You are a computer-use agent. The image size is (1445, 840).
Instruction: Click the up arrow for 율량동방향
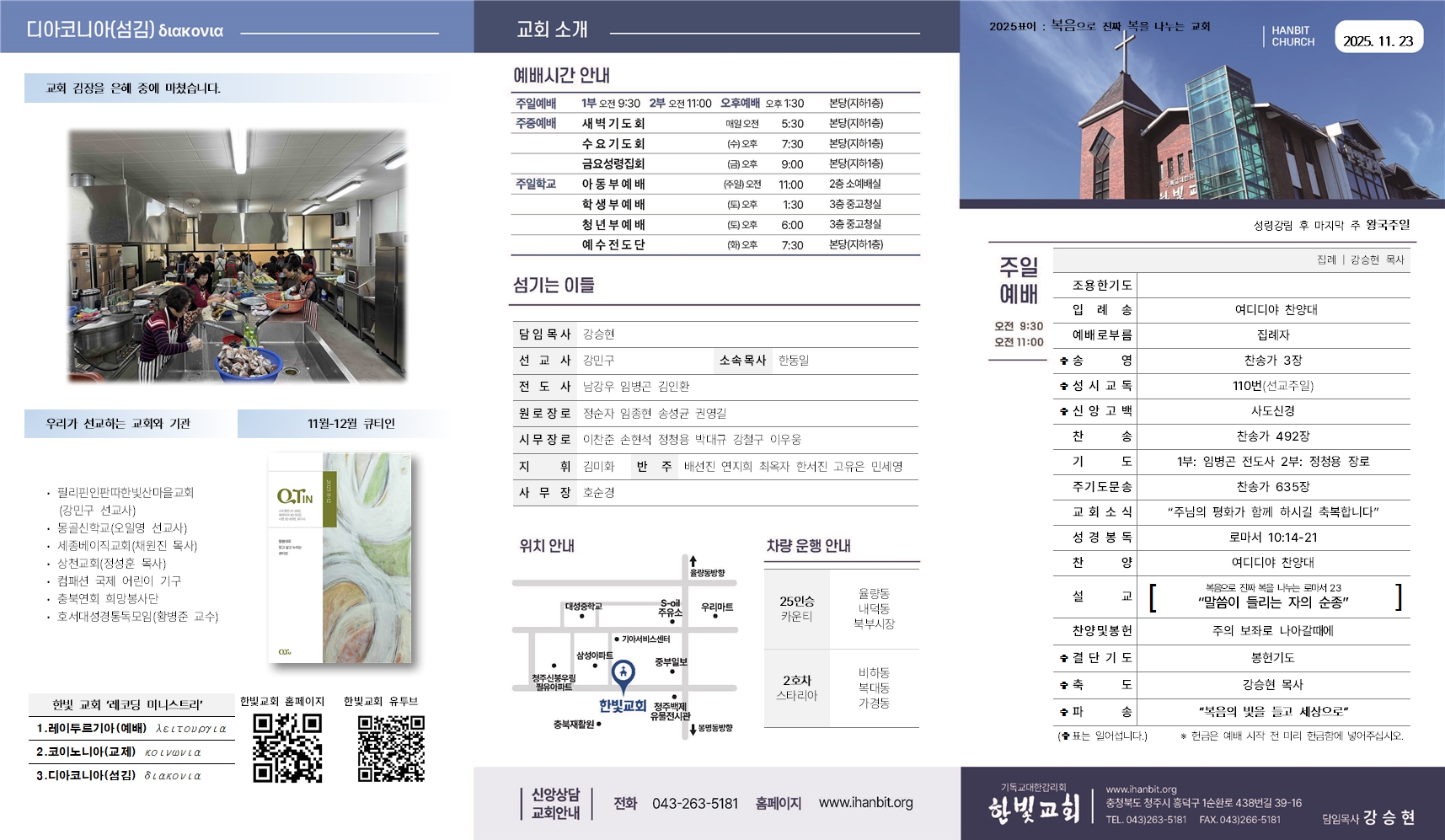tap(693, 561)
